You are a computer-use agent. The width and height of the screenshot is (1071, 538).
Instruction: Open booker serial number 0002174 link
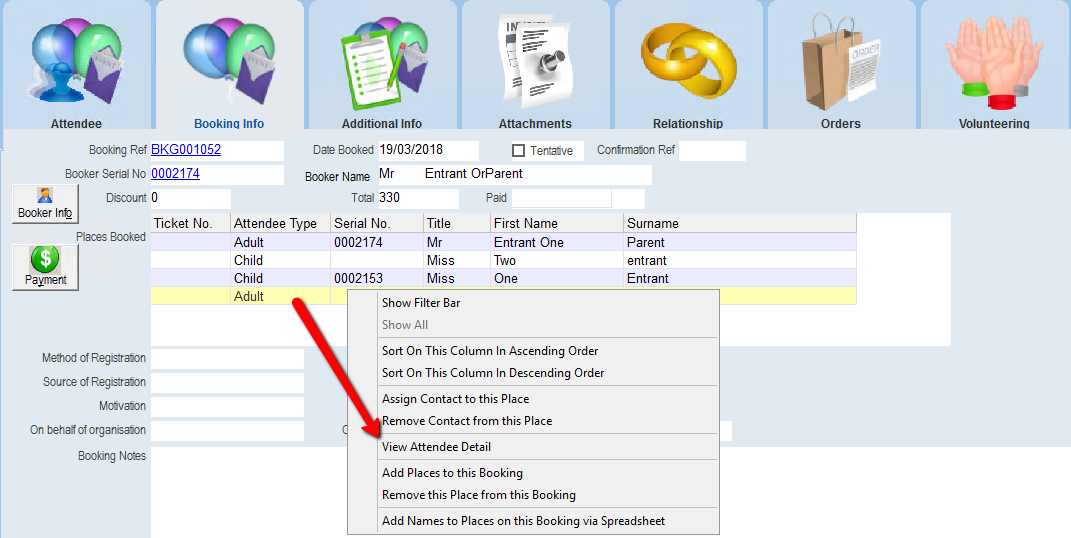pyautogui.click(x=175, y=174)
